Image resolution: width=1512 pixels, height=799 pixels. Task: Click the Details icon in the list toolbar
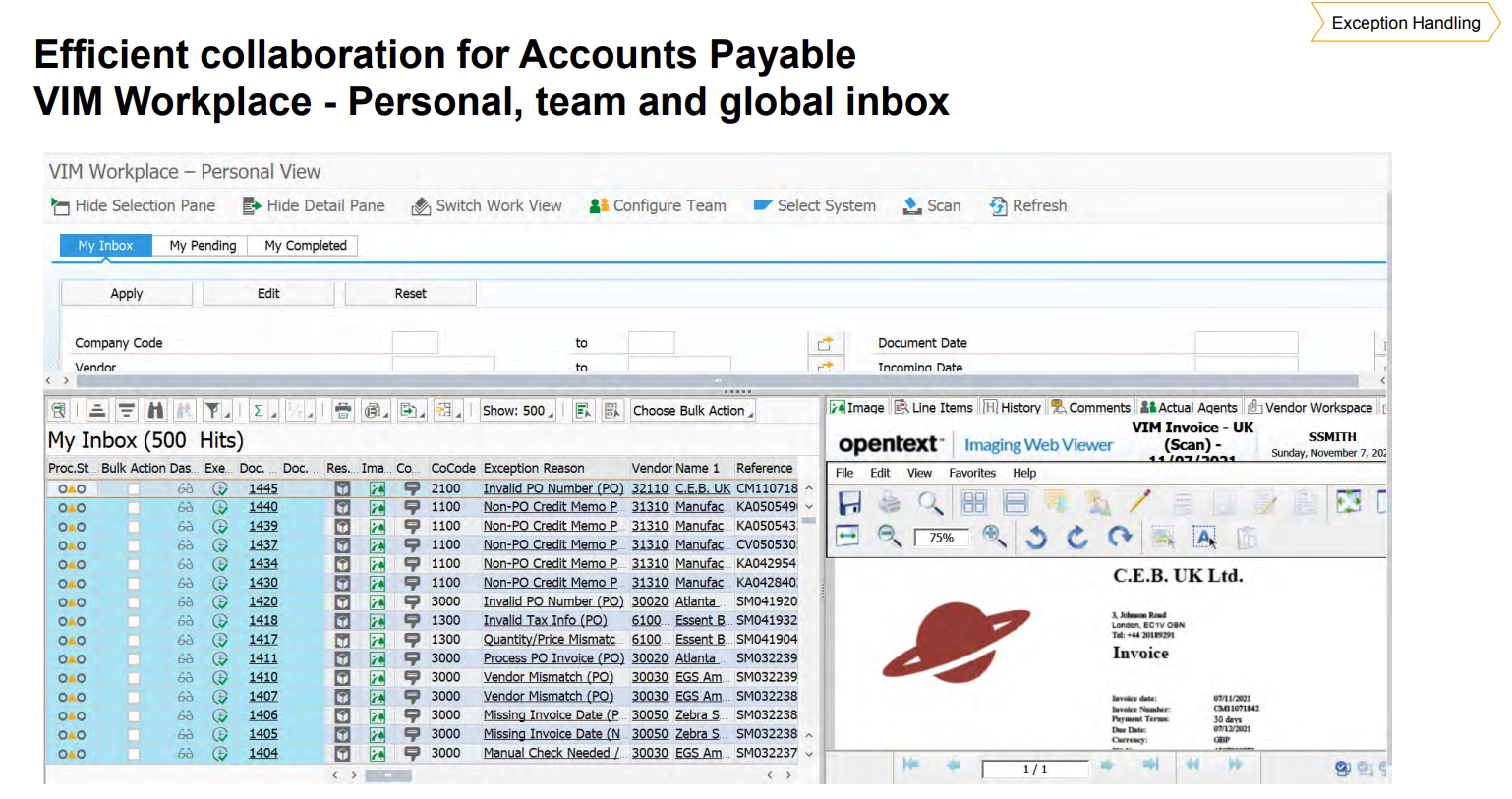[x=59, y=411]
